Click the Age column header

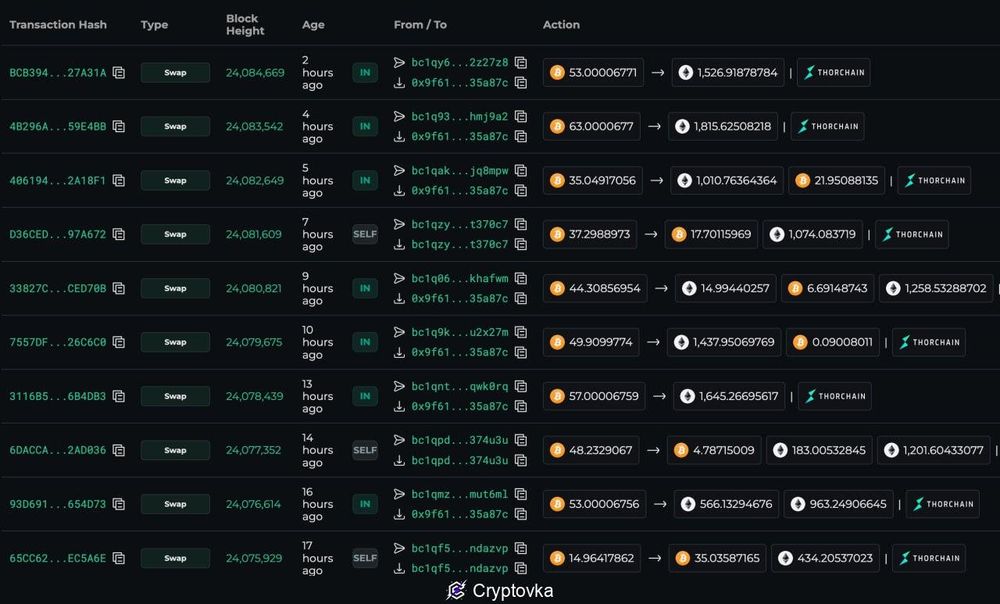pos(313,24)
